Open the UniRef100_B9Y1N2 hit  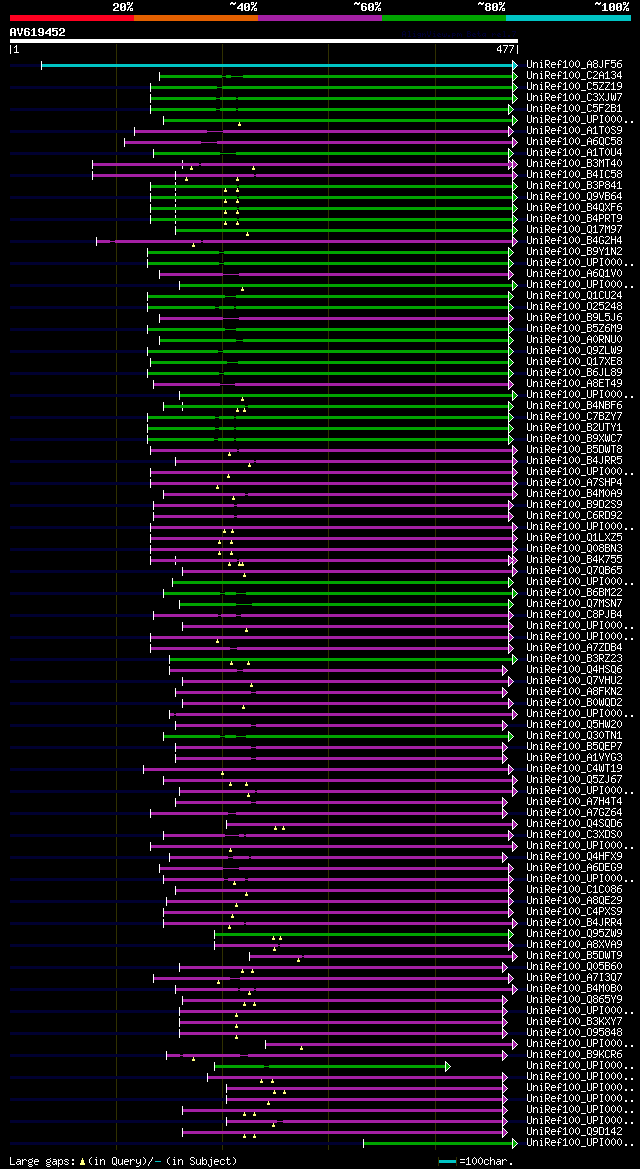[x=574, y=252]
